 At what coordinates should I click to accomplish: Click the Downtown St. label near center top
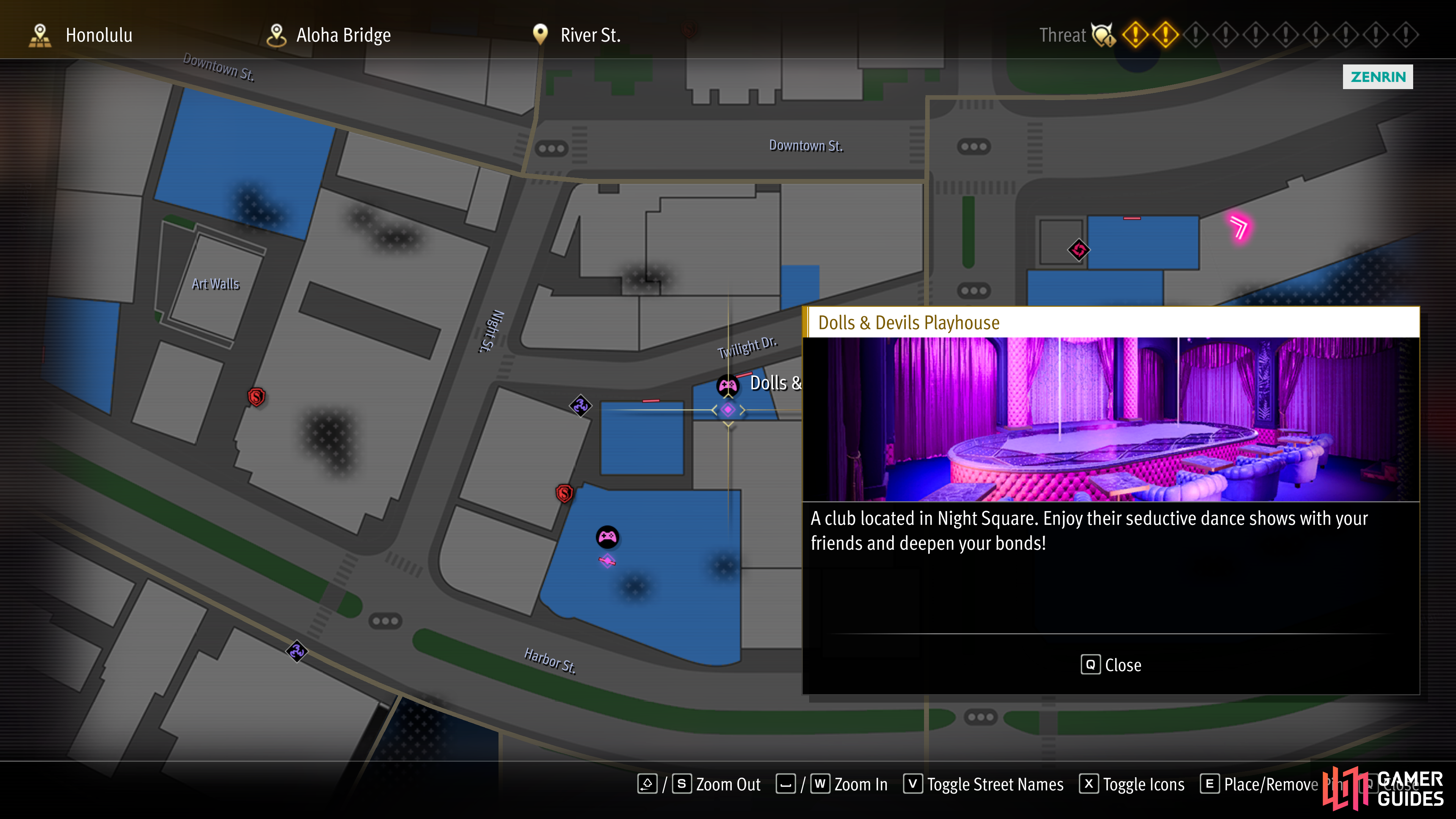click(x=805, y=146)
